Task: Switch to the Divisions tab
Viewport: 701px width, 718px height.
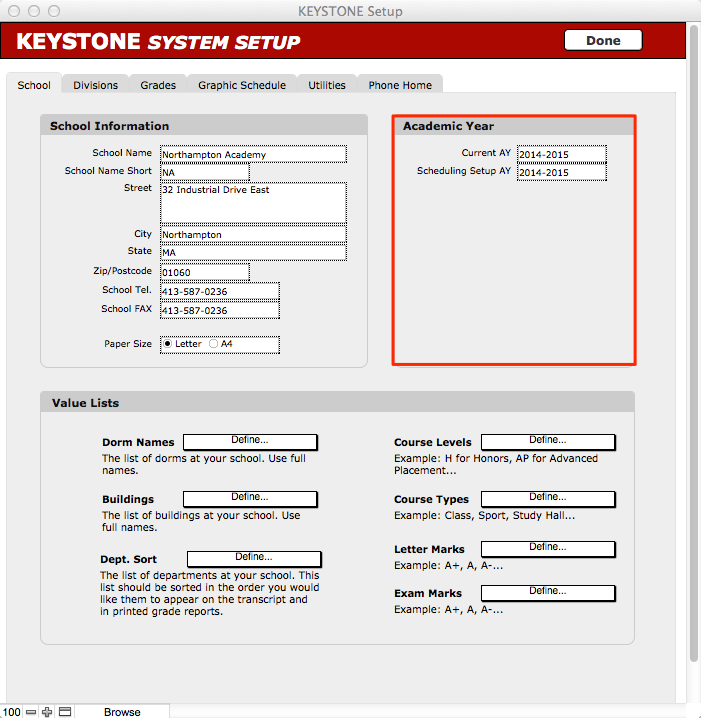Action: [95, 85]
